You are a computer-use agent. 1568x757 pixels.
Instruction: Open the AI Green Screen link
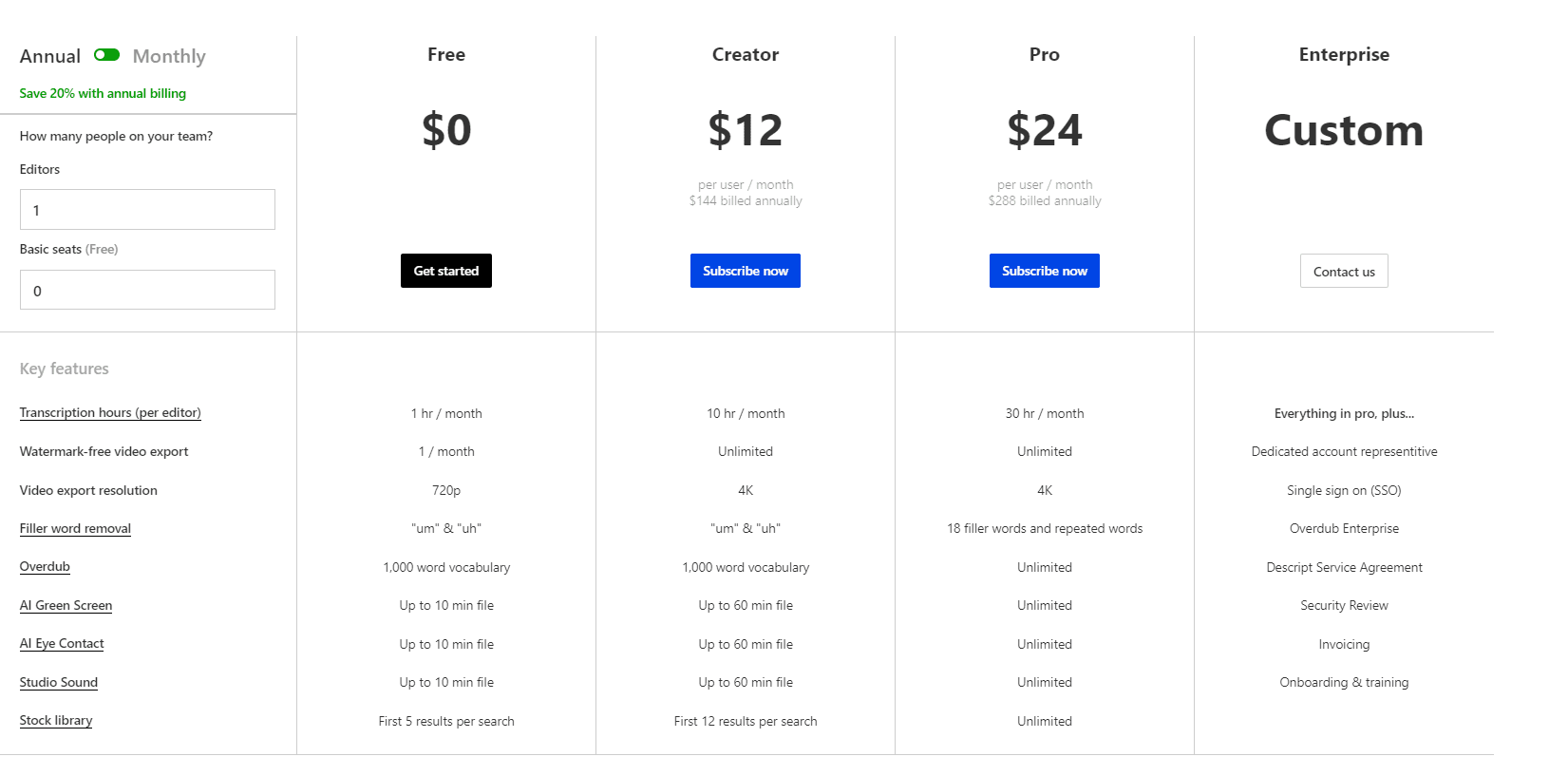pyautogui.click(x=65, y=605)
